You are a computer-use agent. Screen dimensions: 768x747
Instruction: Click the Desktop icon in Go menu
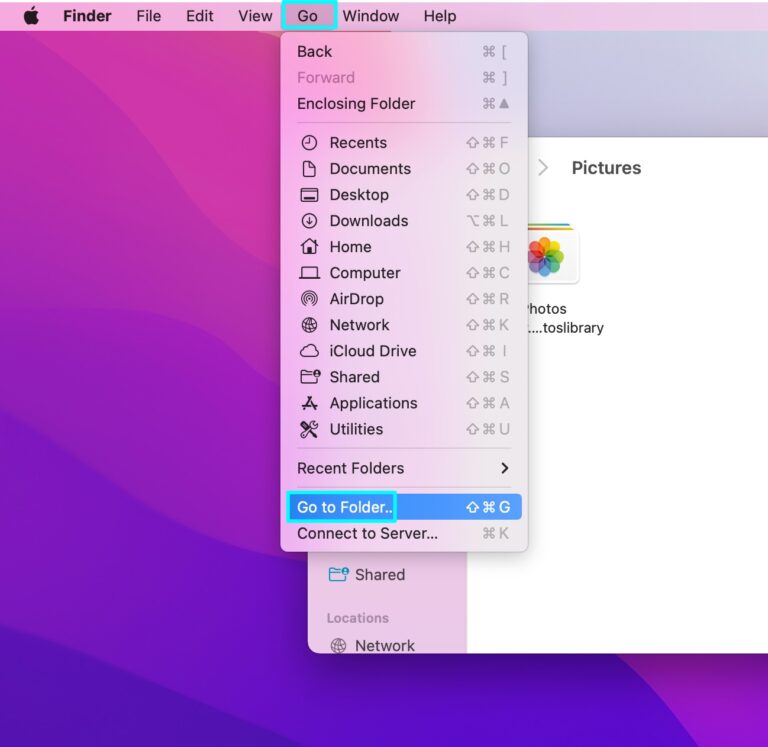click(309, 195)
